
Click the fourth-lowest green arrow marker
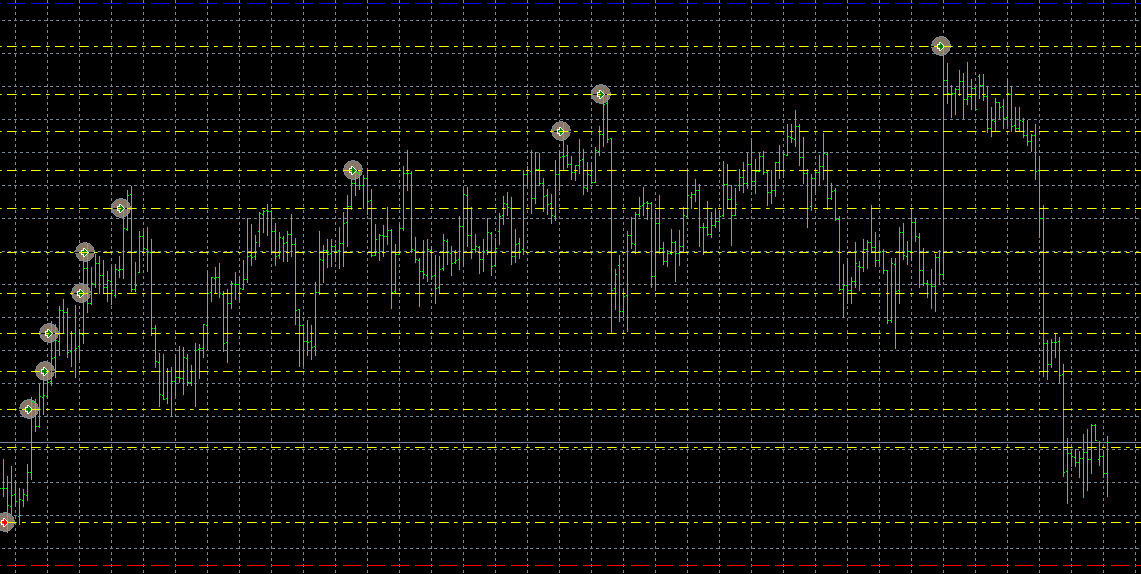pyautogui.click(x=81, y=293)
